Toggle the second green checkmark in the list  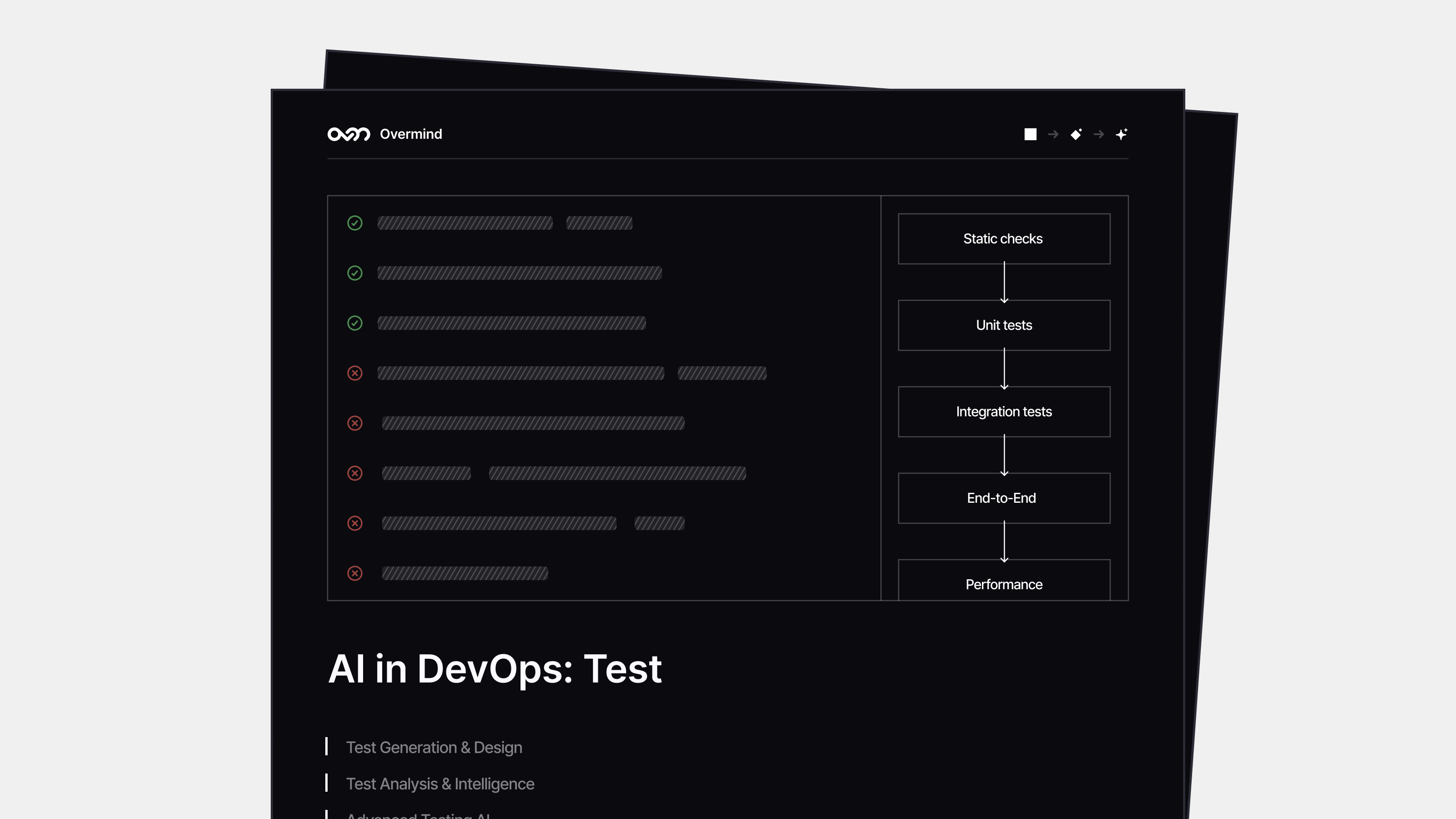[x=355, y=273]
